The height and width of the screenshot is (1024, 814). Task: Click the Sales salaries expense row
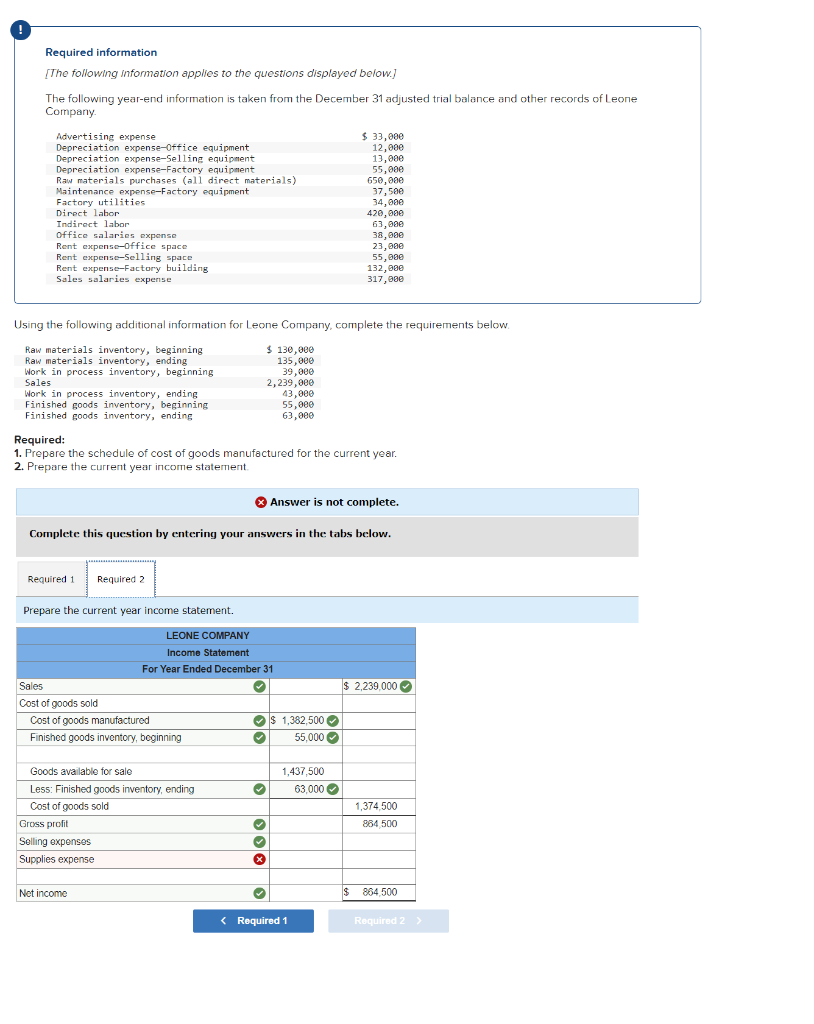coord(229,280)
